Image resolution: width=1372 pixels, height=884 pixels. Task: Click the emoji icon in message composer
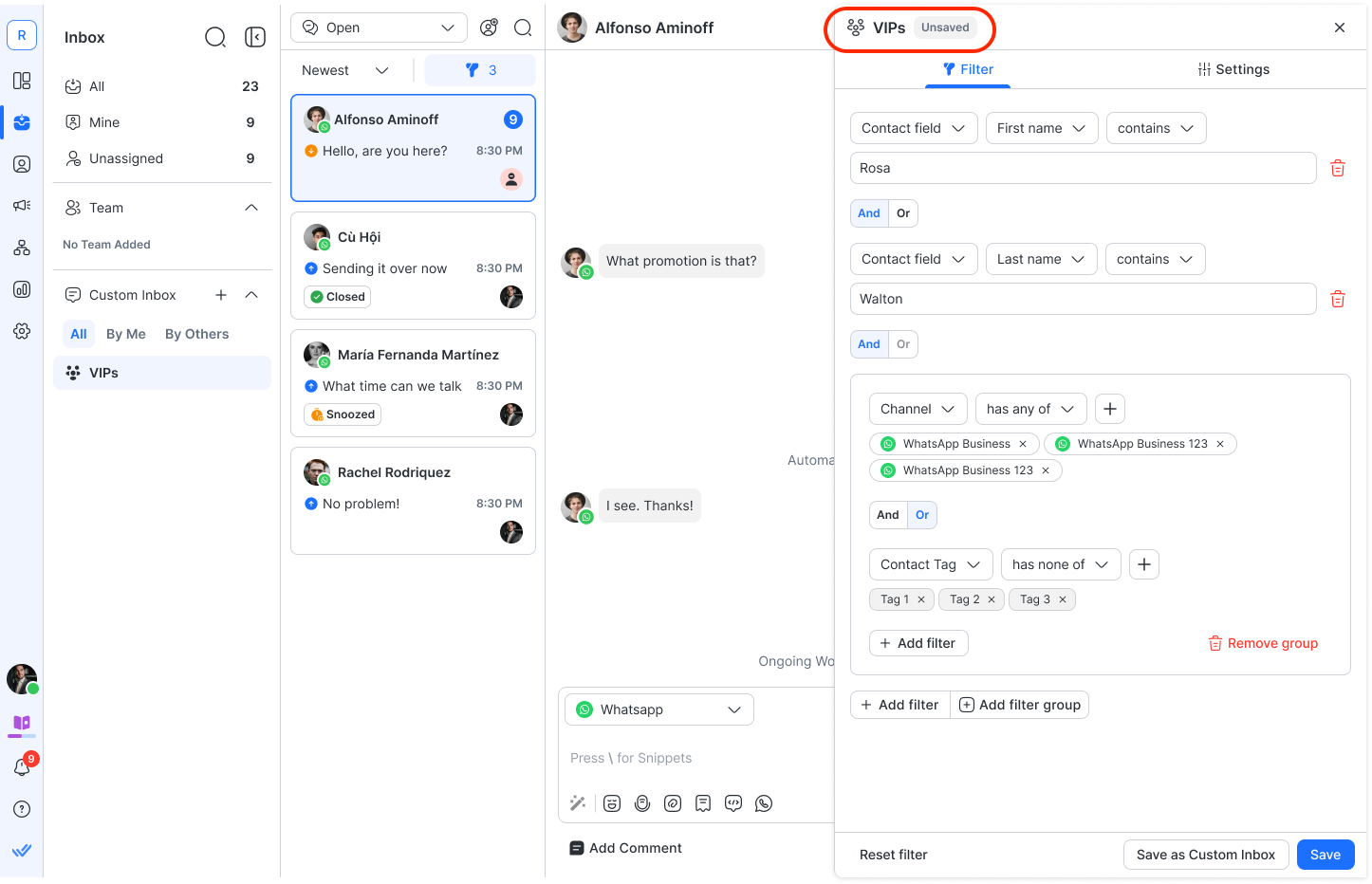tap(612, 803)
